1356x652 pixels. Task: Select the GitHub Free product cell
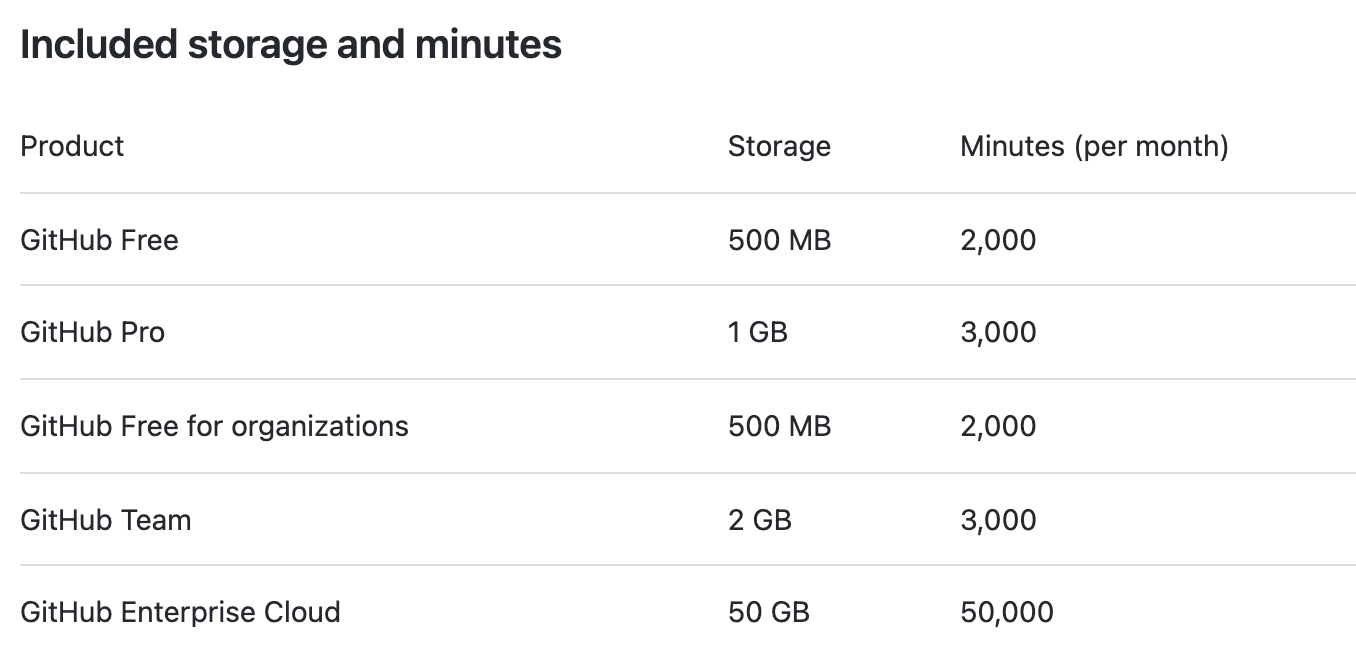[x=99, y=240]
